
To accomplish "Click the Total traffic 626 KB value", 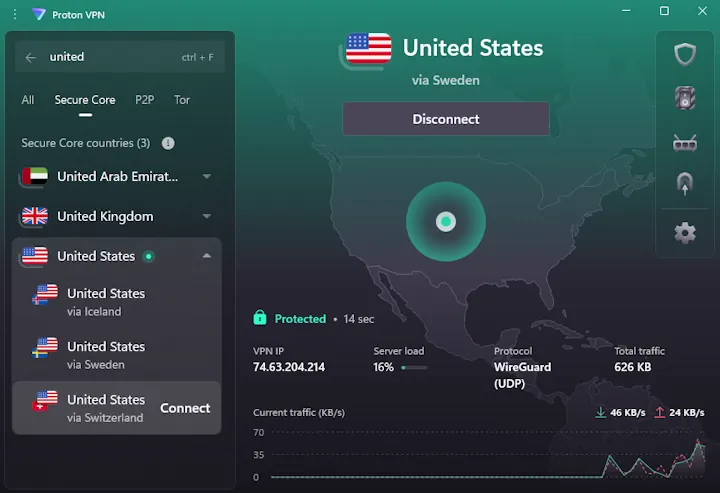I will 633,367.
